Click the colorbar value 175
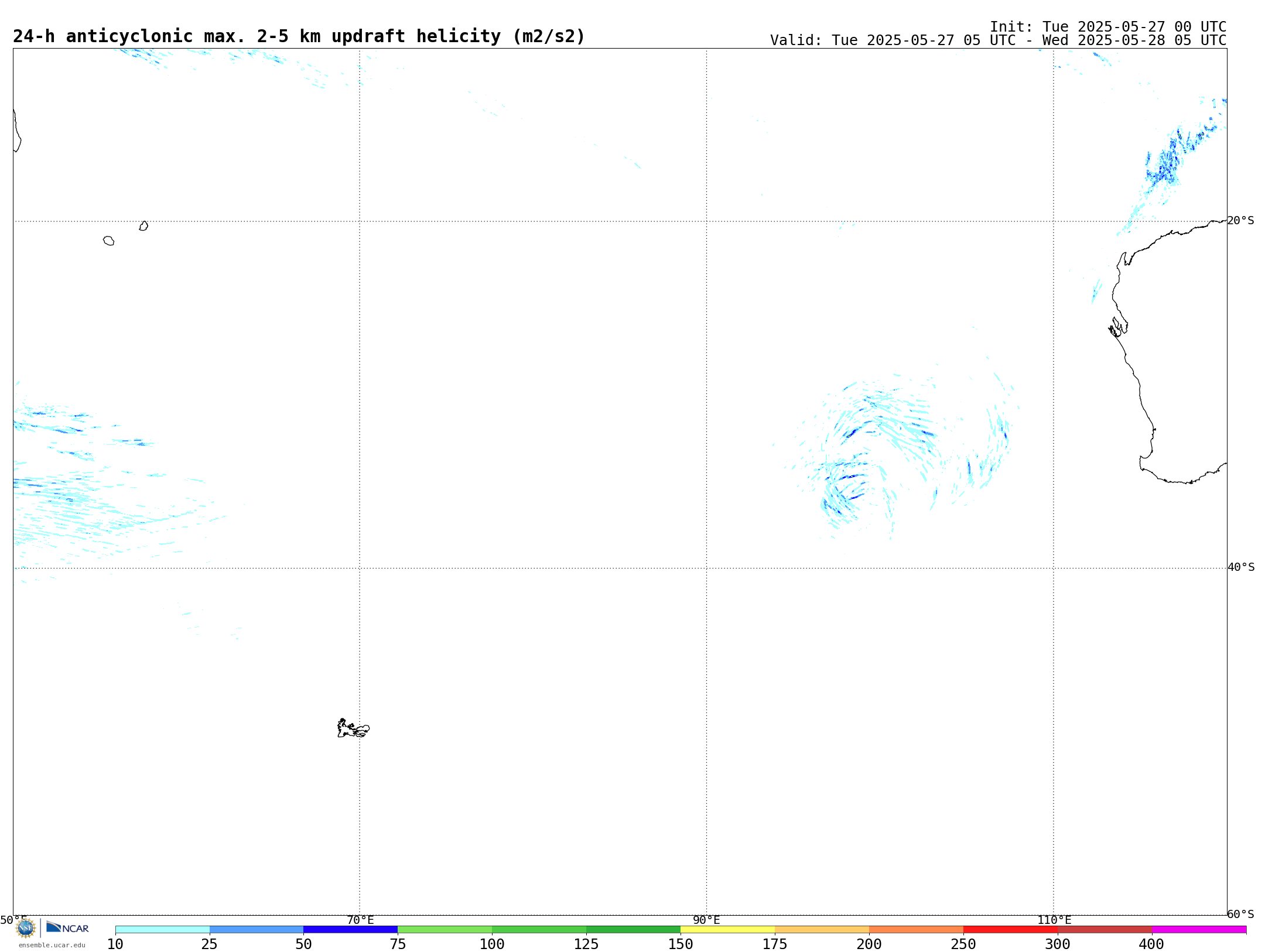This screenshot has height=952, width=1265. (x=775, y=944)
